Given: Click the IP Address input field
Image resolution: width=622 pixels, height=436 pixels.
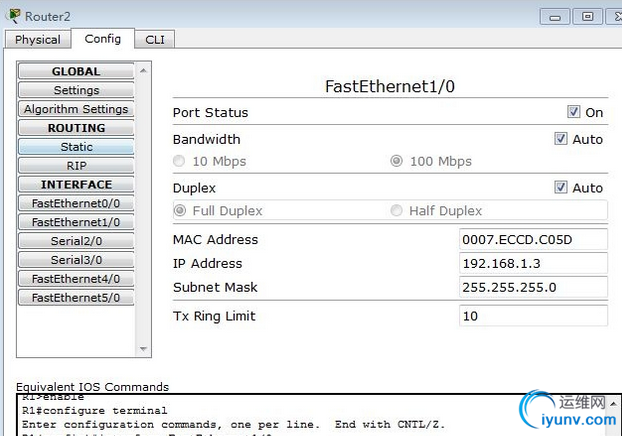Looking at the screenshot, I should (532, 263).
